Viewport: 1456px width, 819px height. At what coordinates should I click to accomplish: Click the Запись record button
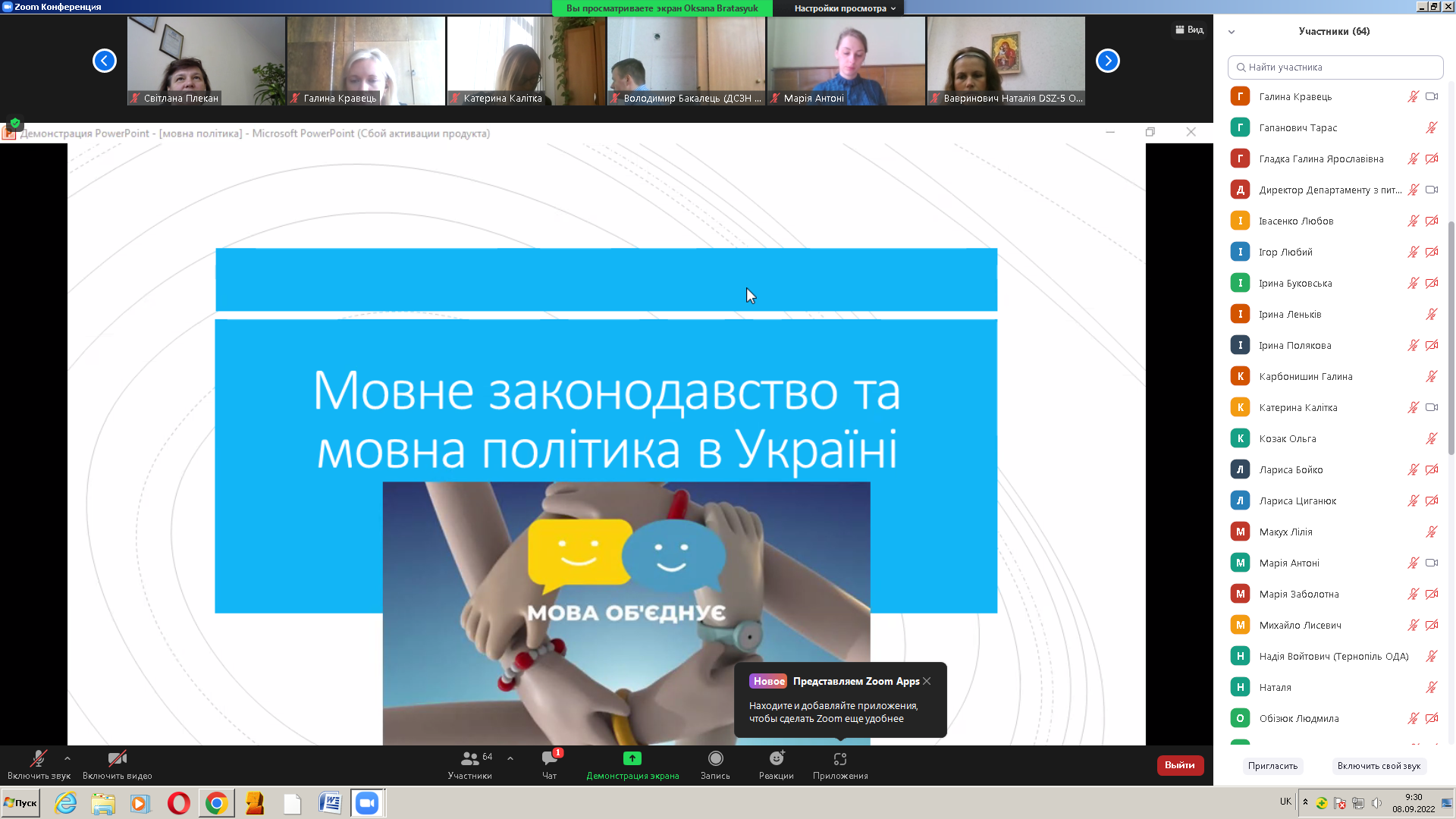coord(715,764)
